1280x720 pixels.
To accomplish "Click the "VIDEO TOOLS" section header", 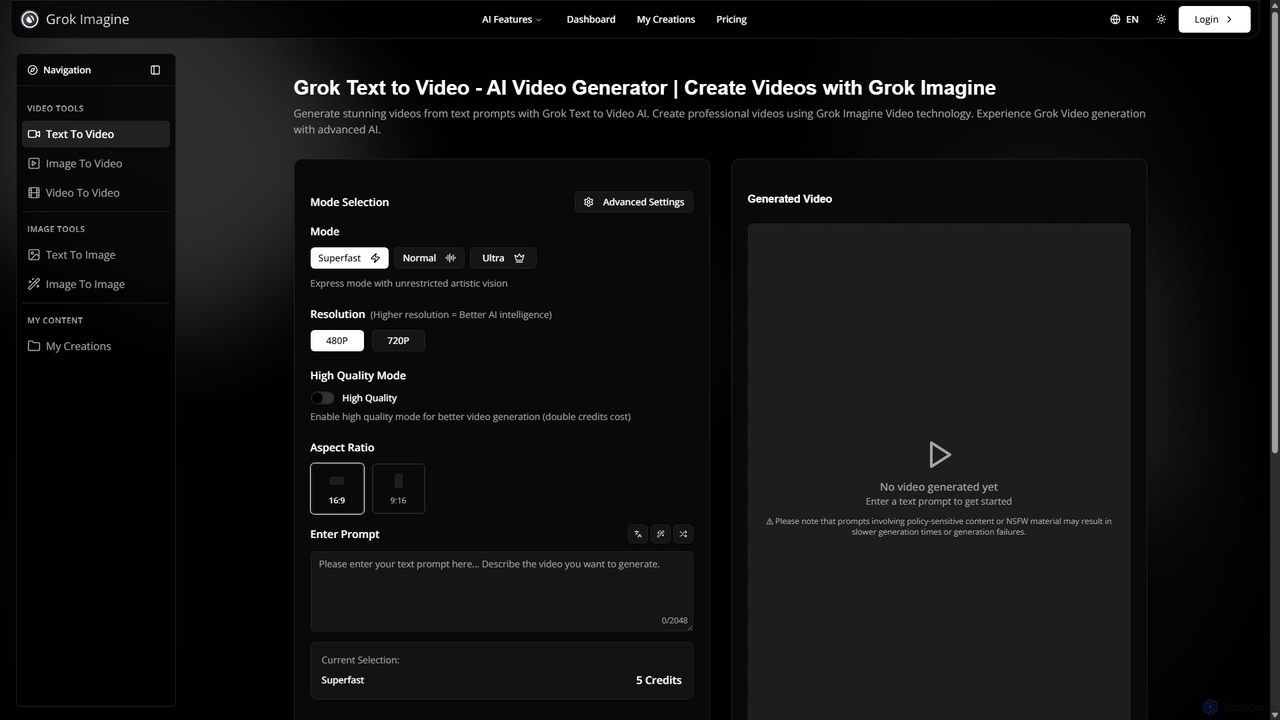I will click(x=55, y=108).
